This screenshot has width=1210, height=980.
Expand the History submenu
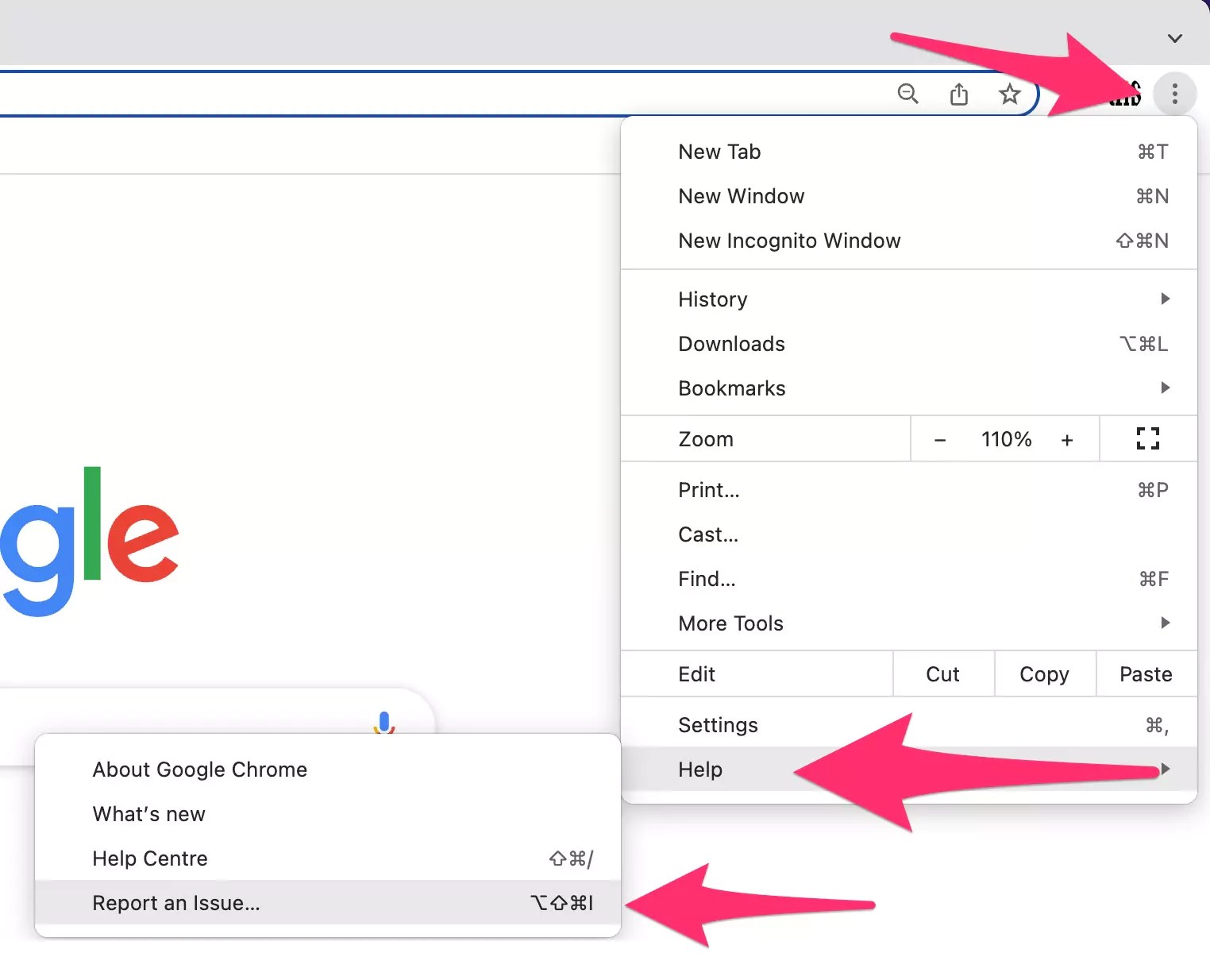(712, 299)
